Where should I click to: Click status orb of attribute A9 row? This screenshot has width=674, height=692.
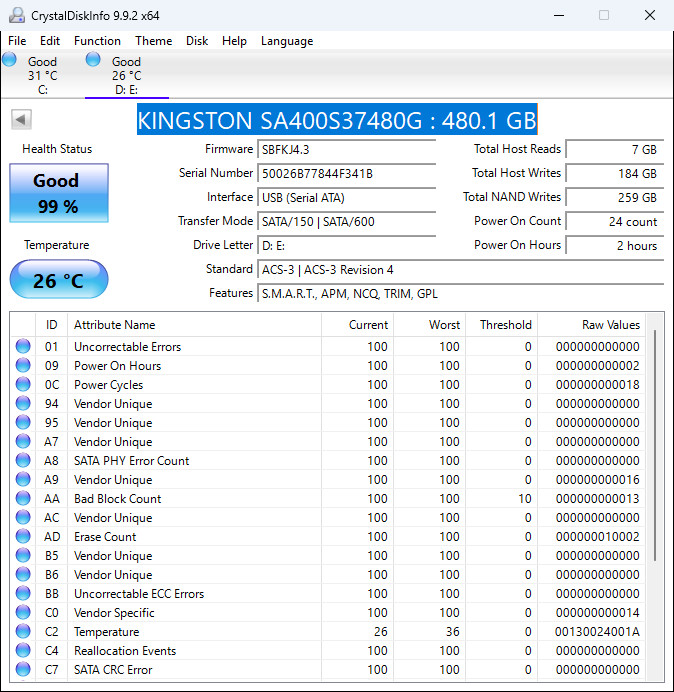point(23,479)
